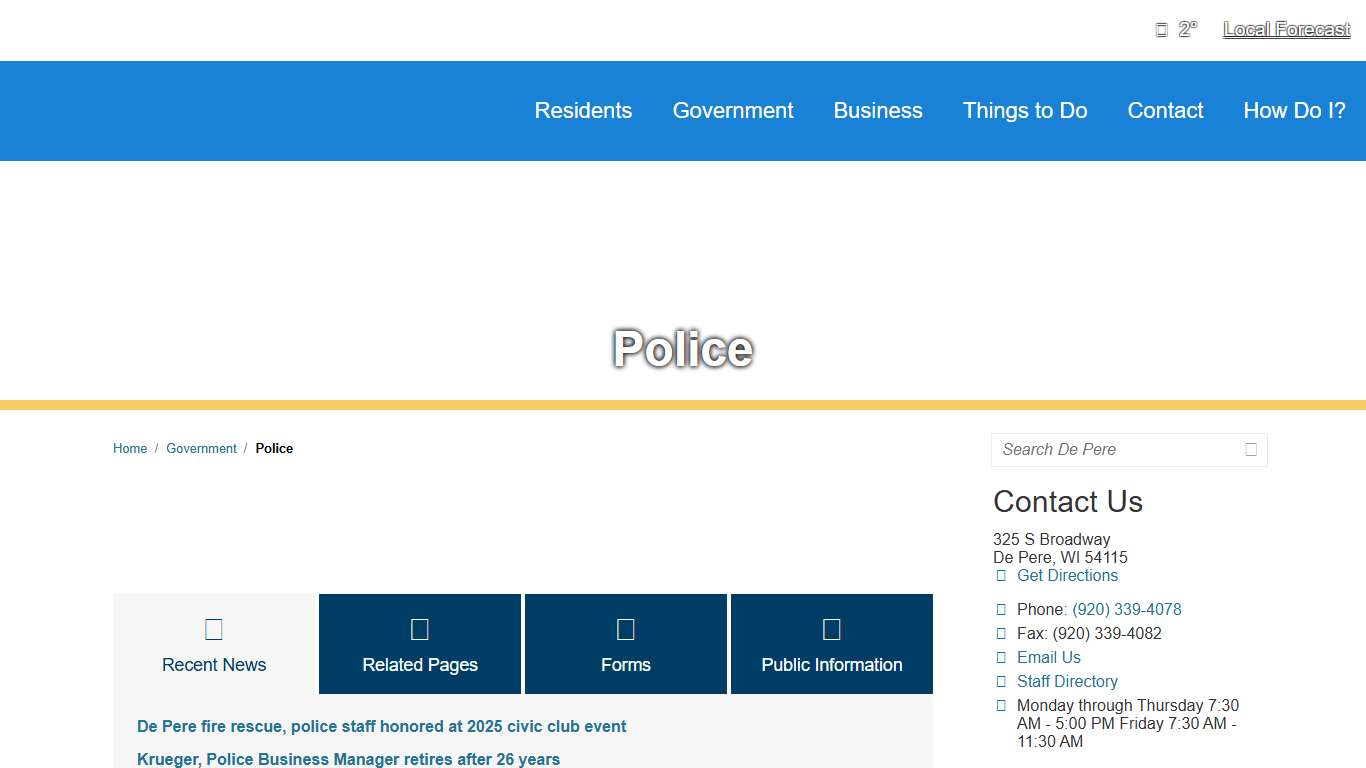Open the civic club event news article
The width and height of the screenshot is (1366, 768).
tap(382, 727)
